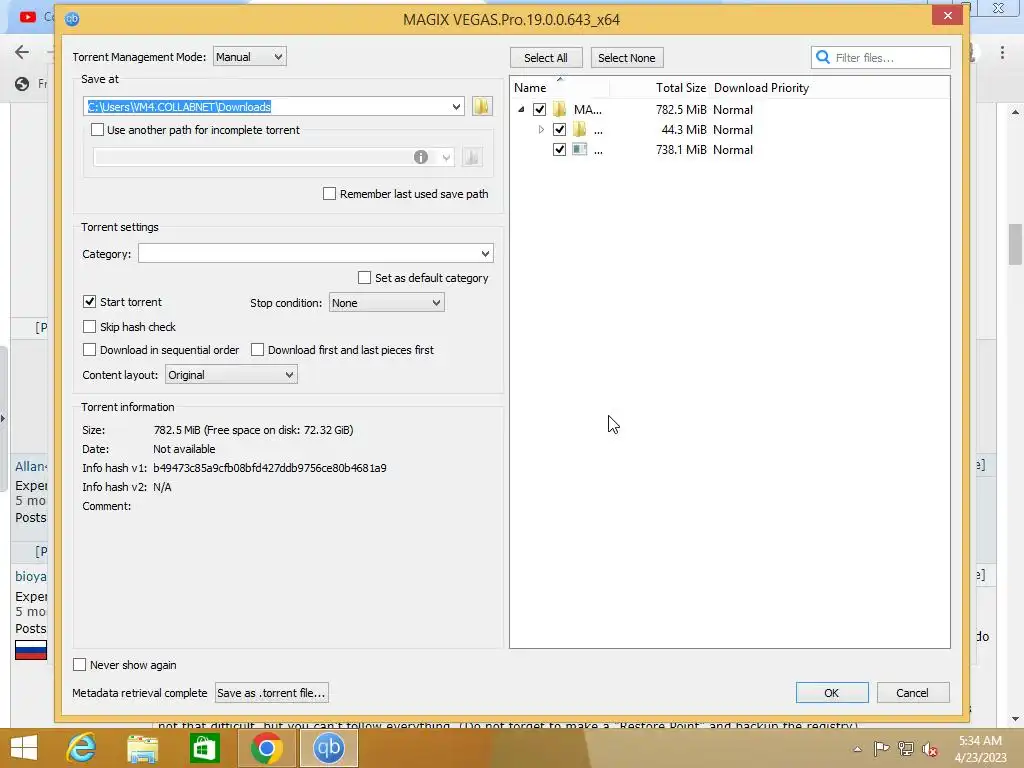Click the 738.1 MiB file icon
1024x768 pixels.
coord(579,149)
